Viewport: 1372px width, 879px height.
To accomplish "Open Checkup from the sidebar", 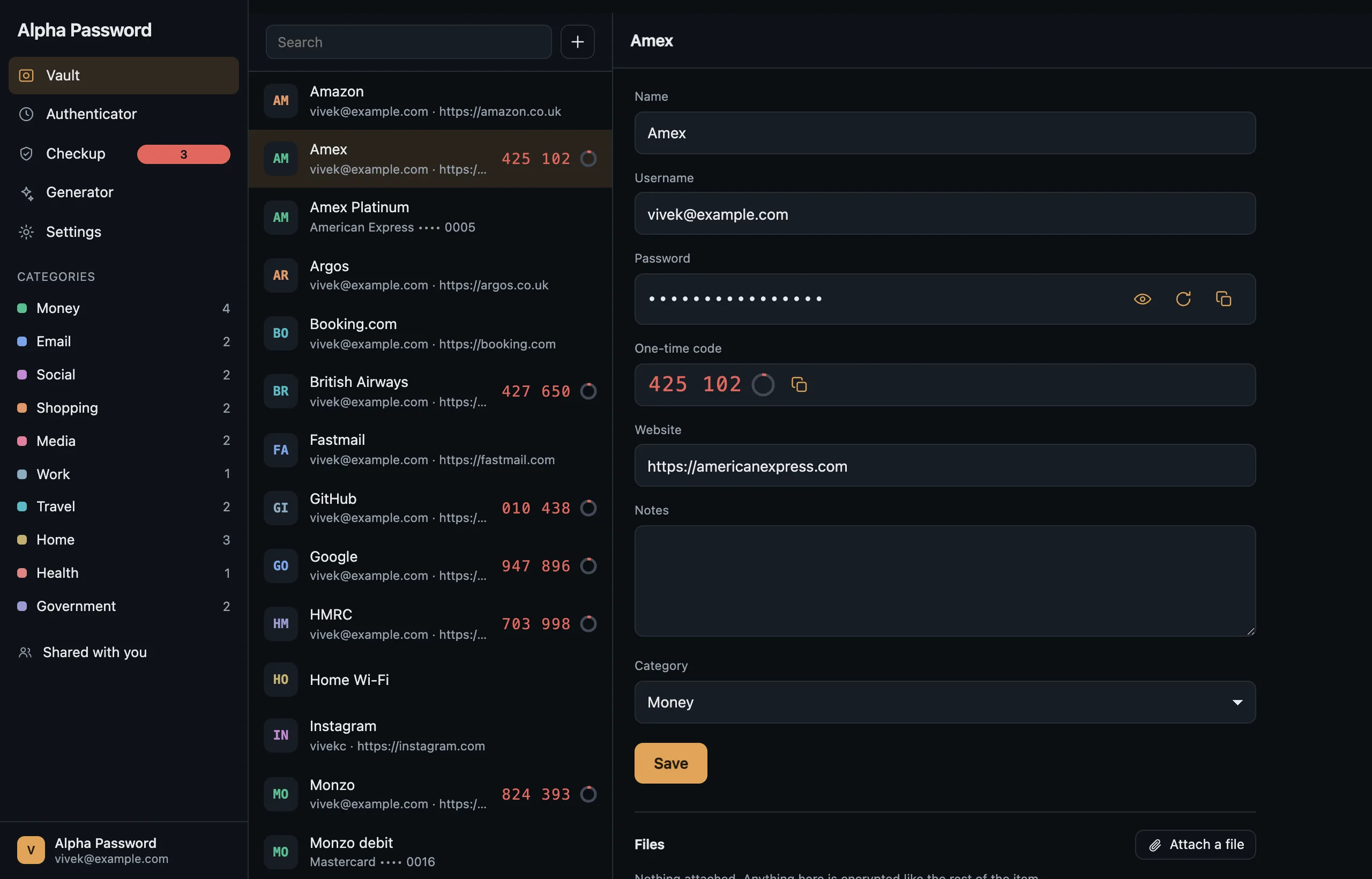I will click(x=123, y=153).
